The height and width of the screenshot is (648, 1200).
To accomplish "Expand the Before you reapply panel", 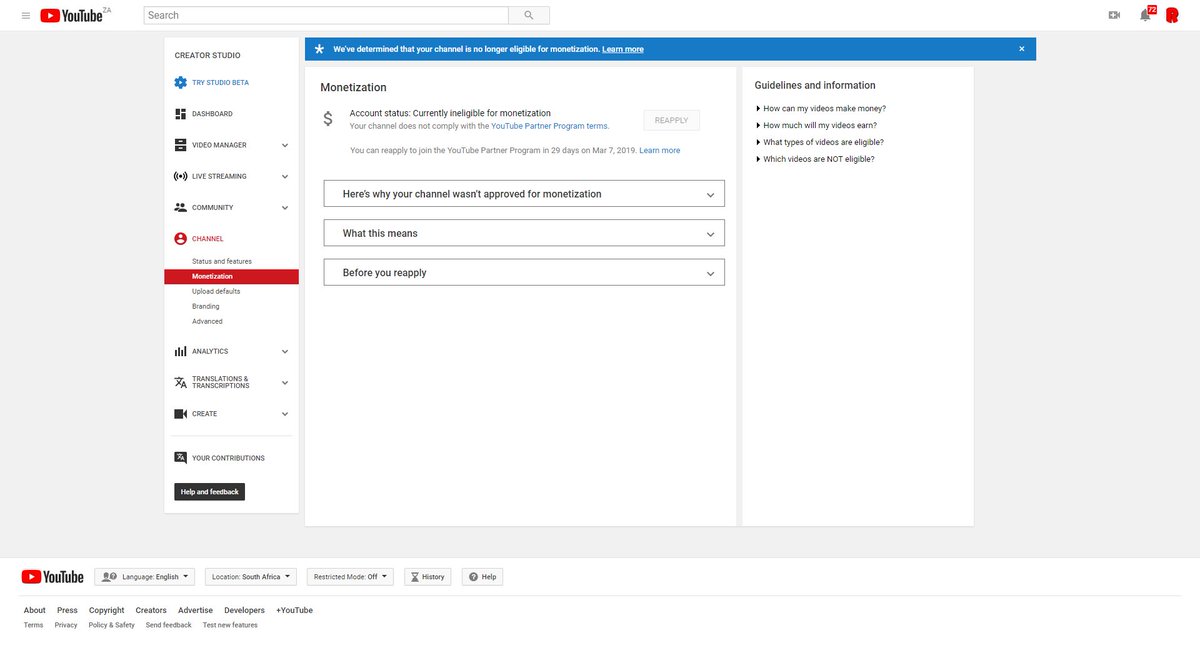I will click(524, 272).
